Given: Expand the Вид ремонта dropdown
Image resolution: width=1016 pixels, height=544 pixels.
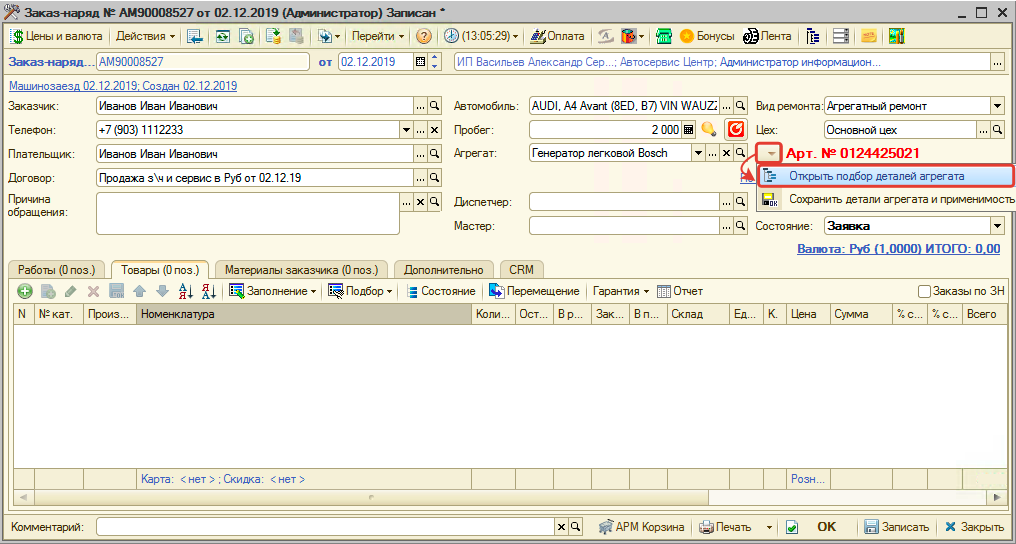Looking at the screenshot, I should (x=997, y=106).
